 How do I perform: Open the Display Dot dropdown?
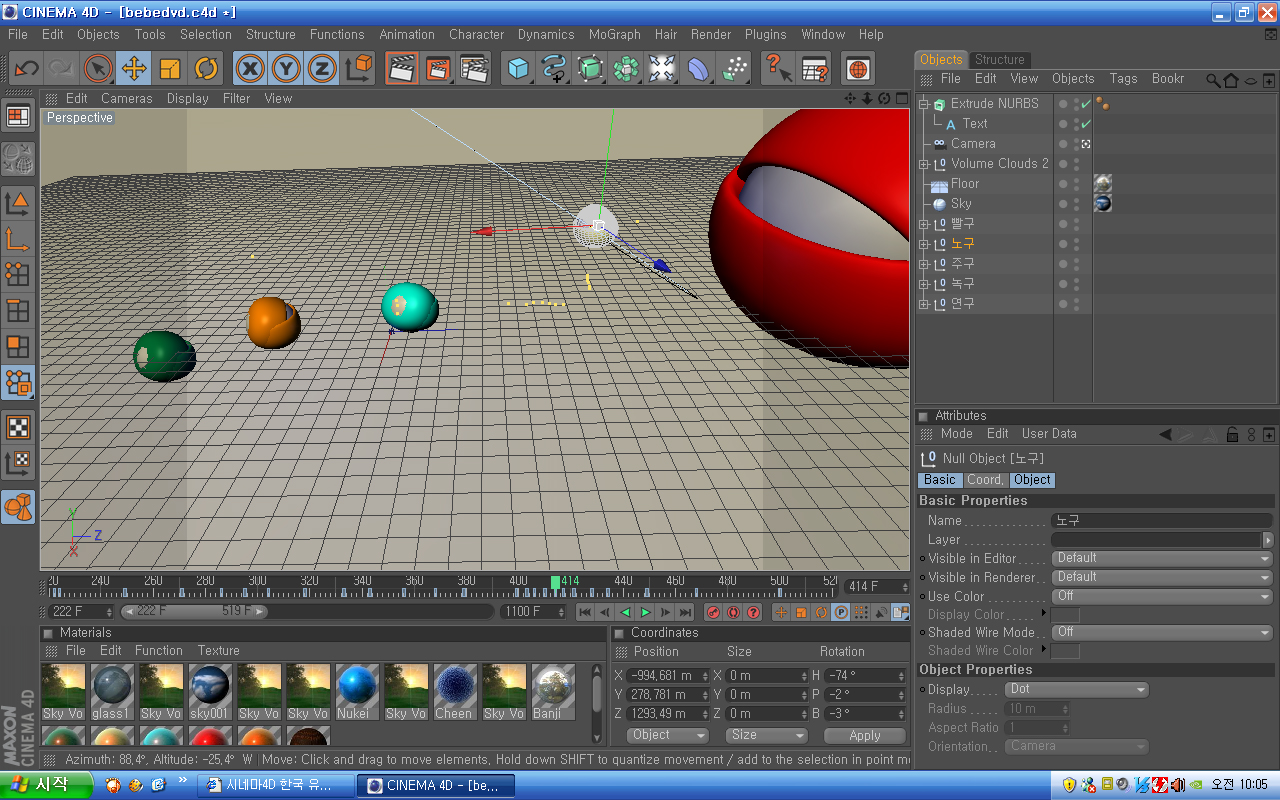(1077, 689)
